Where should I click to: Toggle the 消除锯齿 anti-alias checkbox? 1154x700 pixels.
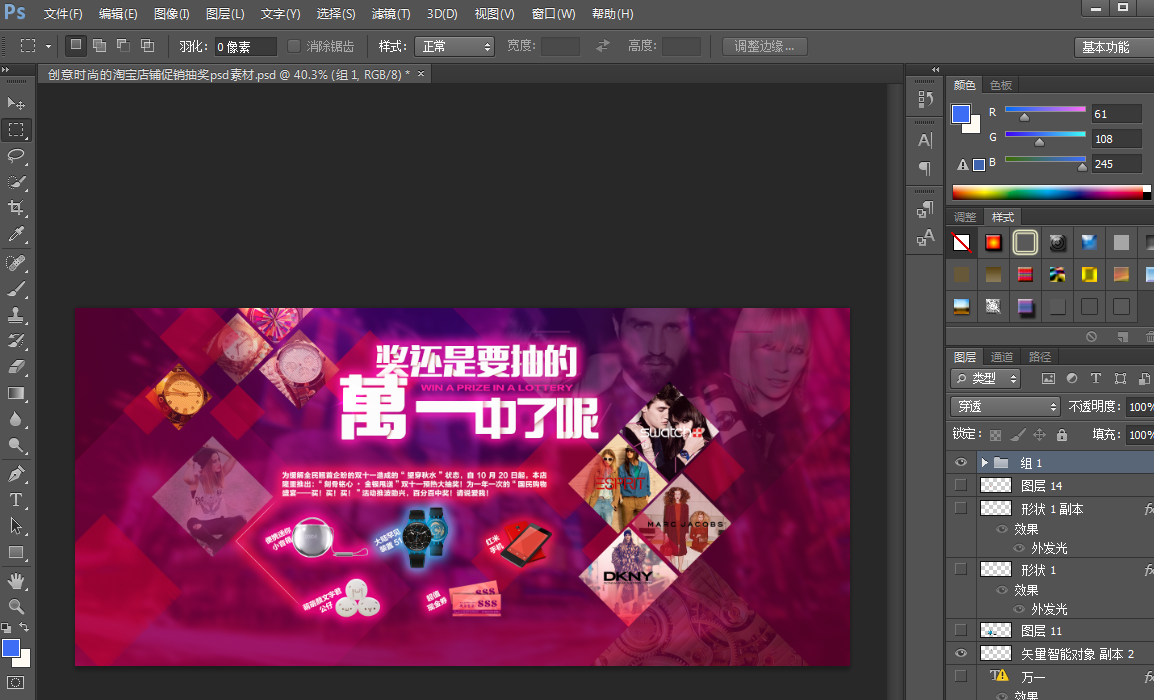[x=294, y=46]
